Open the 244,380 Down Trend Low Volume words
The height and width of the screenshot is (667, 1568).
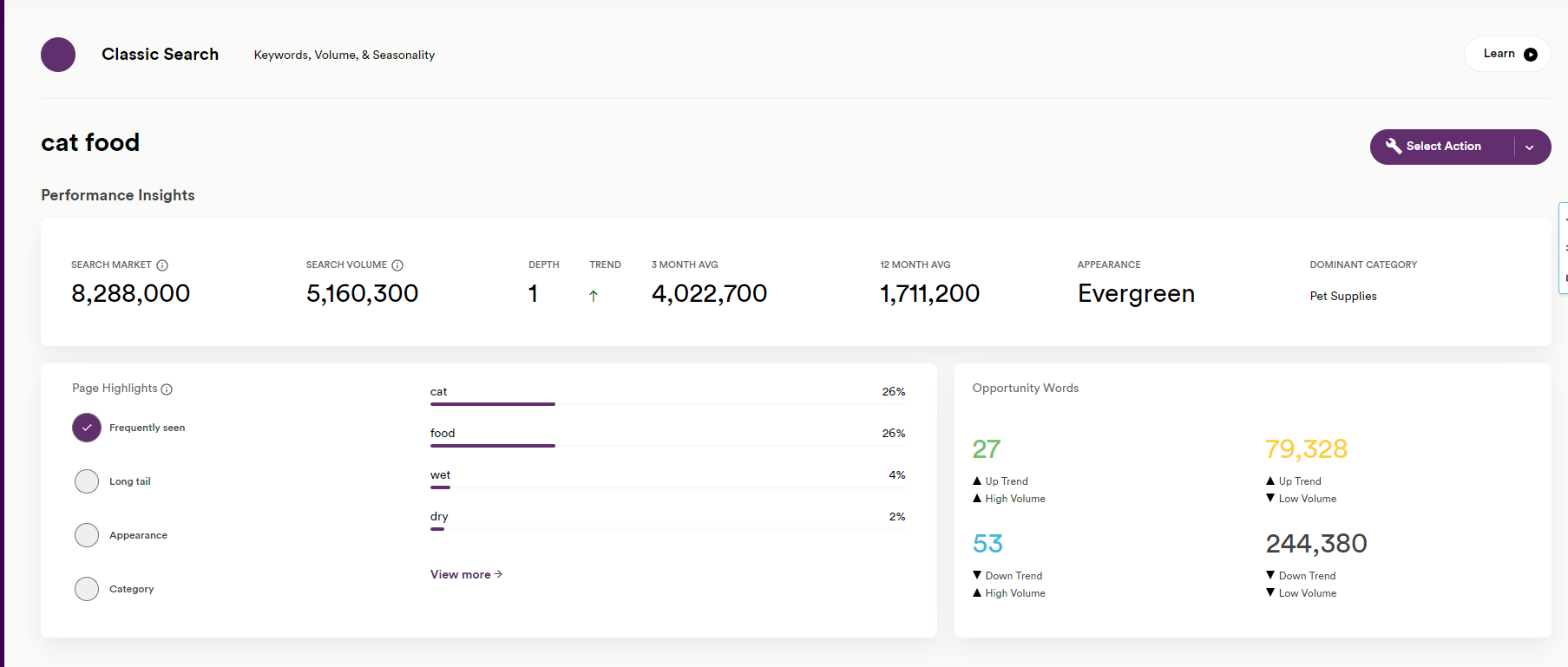pyautogui.click(x=1316, y=544)
